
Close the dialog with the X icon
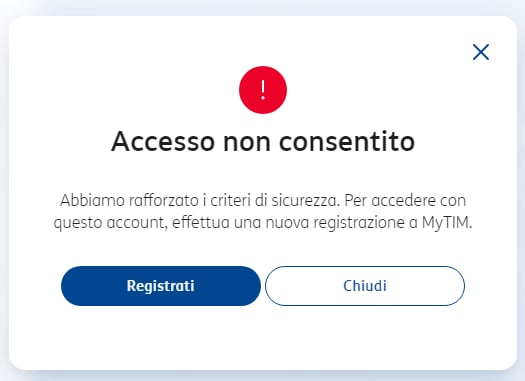point(481,52)
